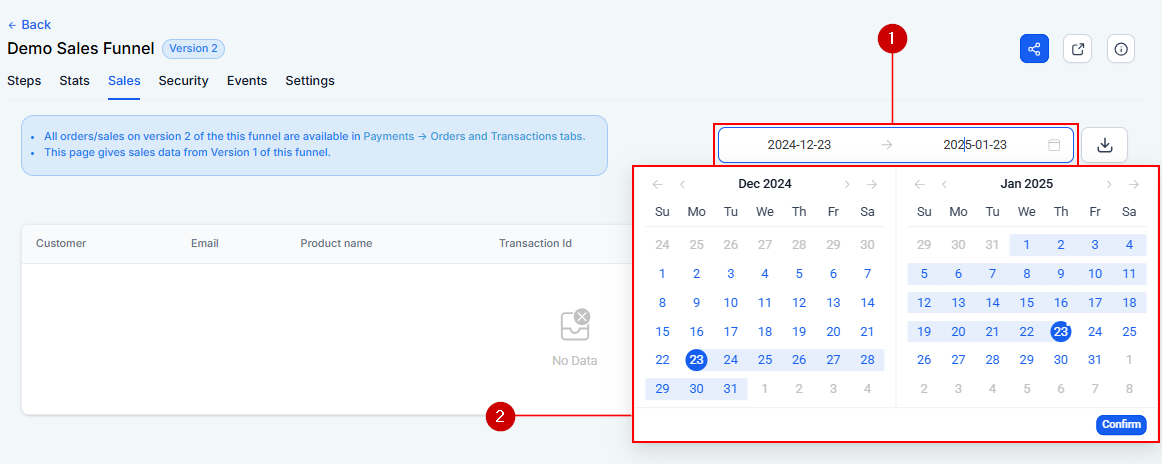Open the Steps tab
Viewport: 1162px width, 464px height.
click(x=24, y=81)
